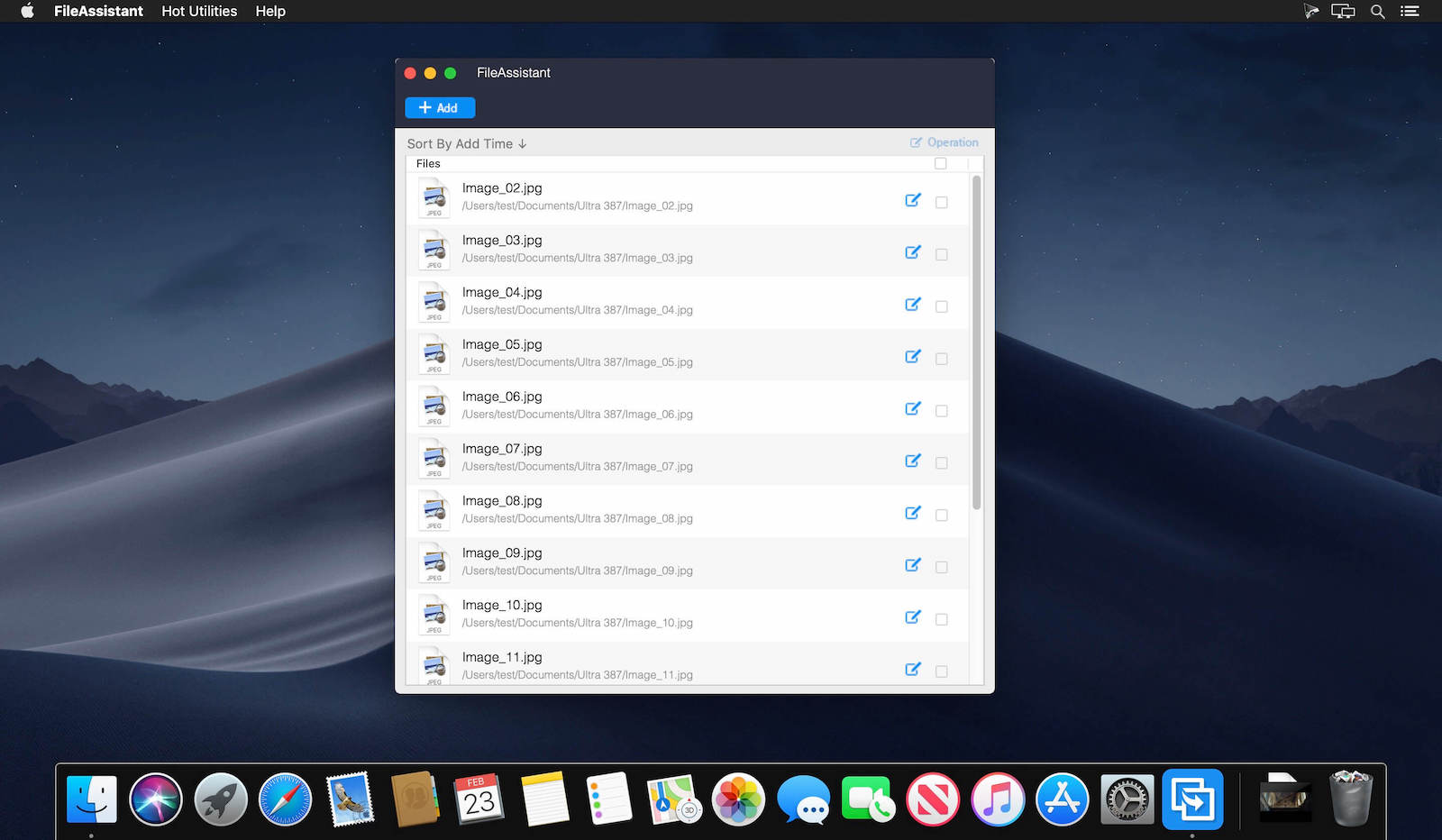Open FileAssistant from the Dock
Viewport: 1442px width, 840px height.
pos(1192,799)
